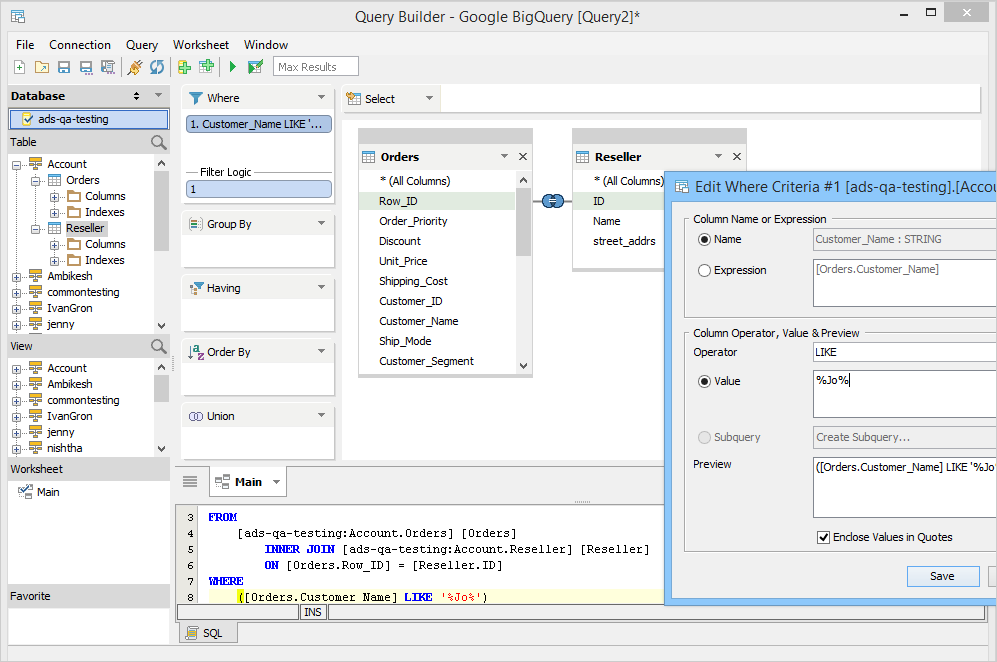Open the Where panel dropdown arrow
Image resolution: width=997 pixels, height=662 pixels.
[x=321, y=97]
